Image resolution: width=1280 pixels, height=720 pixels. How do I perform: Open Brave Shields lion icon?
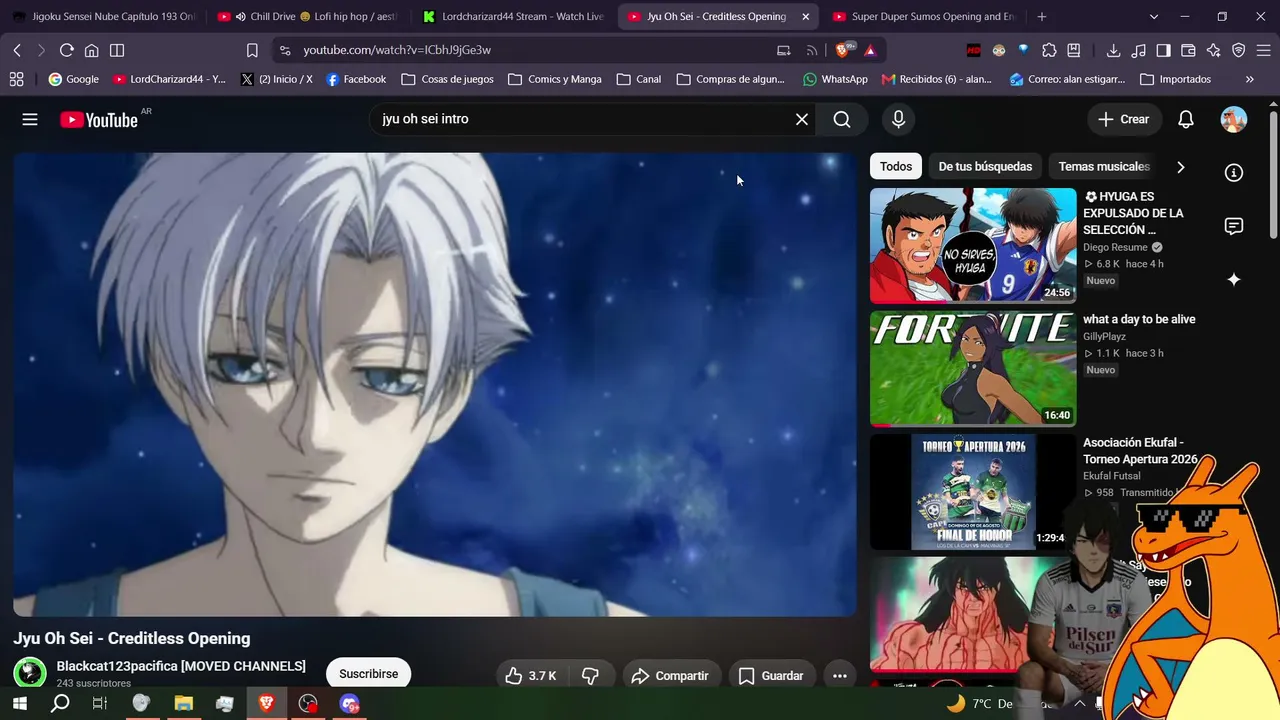tap(845, 50)
